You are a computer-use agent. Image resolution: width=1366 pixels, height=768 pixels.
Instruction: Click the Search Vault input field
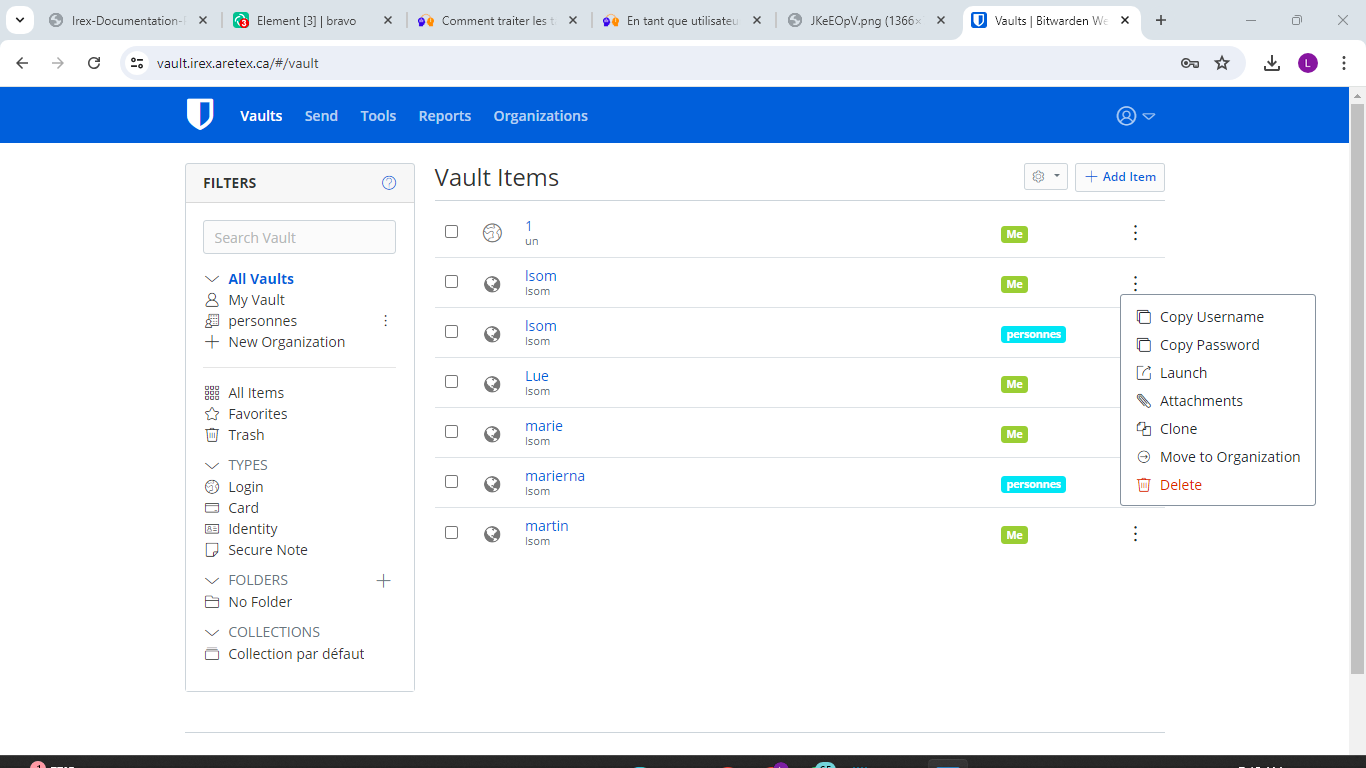coord(299,237)
